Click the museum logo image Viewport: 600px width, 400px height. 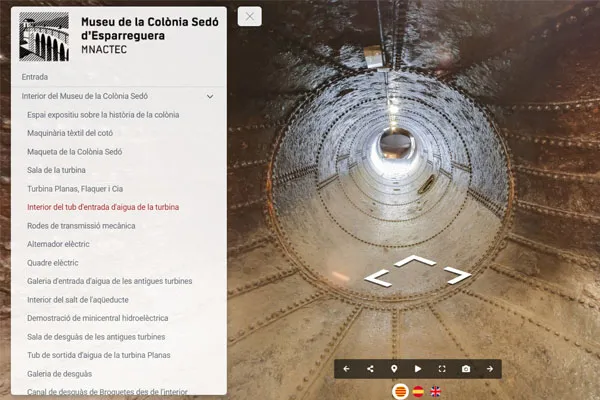tap(45, 37)
